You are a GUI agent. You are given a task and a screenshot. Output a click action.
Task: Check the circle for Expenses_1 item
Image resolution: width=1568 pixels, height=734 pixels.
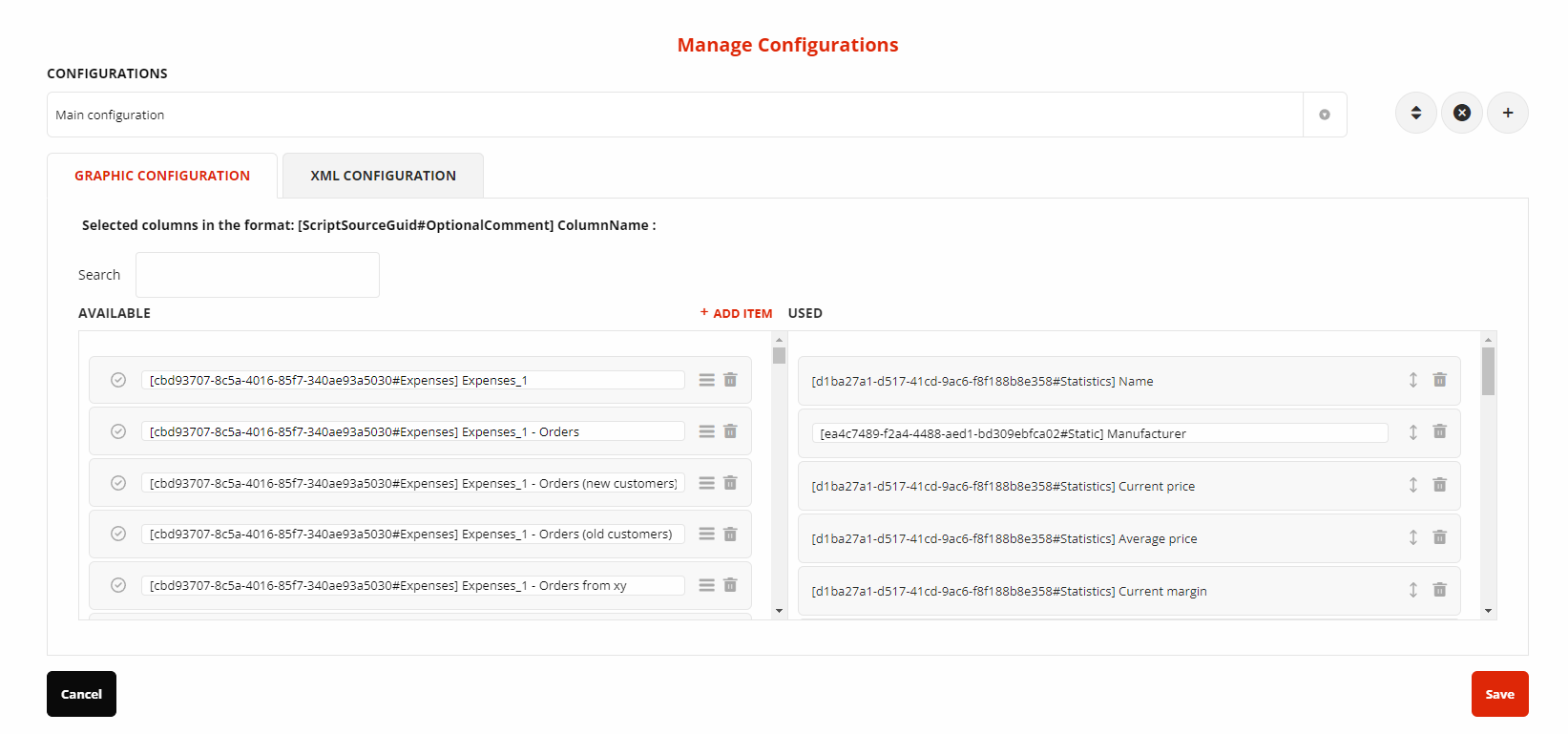point(118,380)
